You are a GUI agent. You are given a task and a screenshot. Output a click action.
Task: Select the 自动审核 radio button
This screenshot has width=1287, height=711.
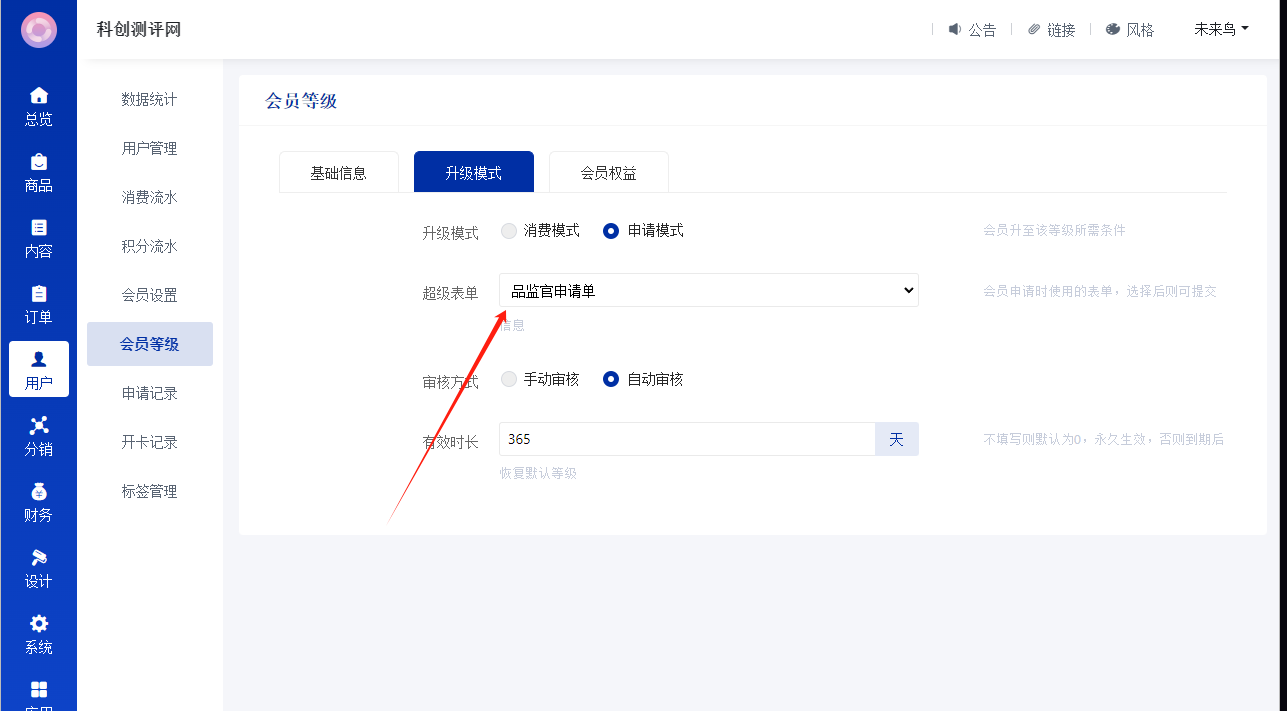click(611, 380)
